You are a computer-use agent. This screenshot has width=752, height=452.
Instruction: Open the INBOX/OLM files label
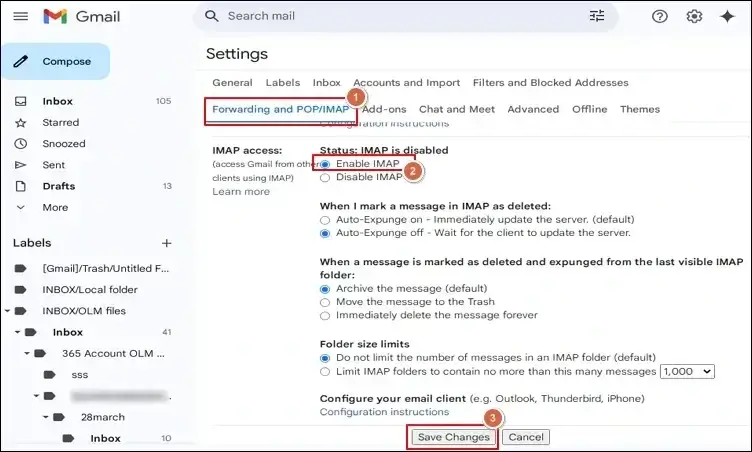click(84, 310)
